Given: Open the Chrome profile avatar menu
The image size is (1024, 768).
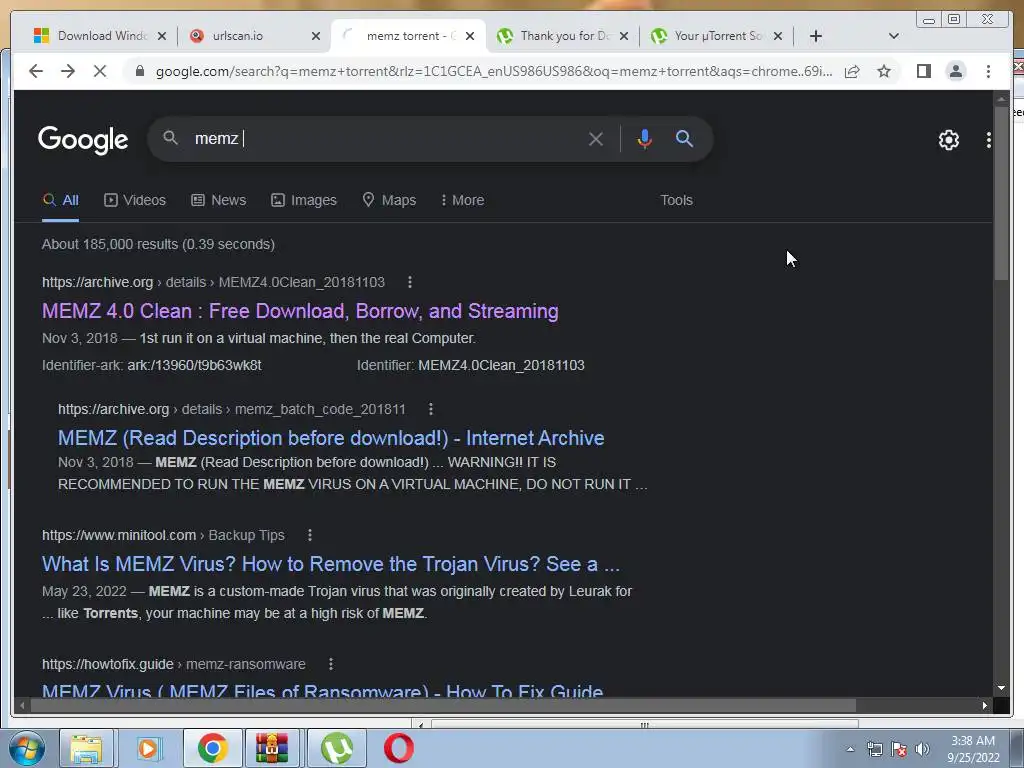Looking at the screenshot, I should (x=955, y=71).
